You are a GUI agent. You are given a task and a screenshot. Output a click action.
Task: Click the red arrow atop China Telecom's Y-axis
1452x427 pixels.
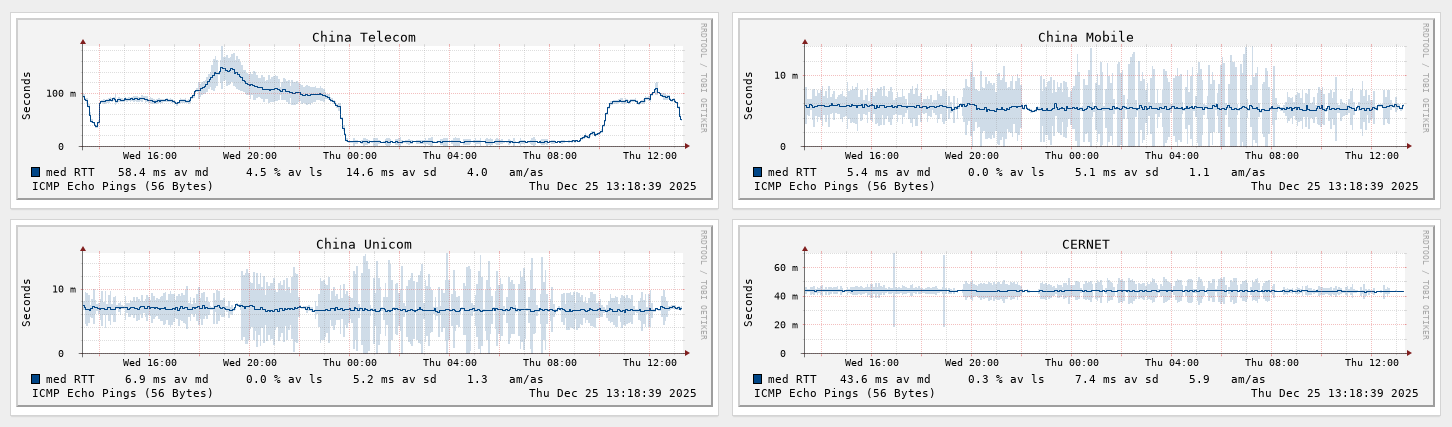click(x=83, y=42)
